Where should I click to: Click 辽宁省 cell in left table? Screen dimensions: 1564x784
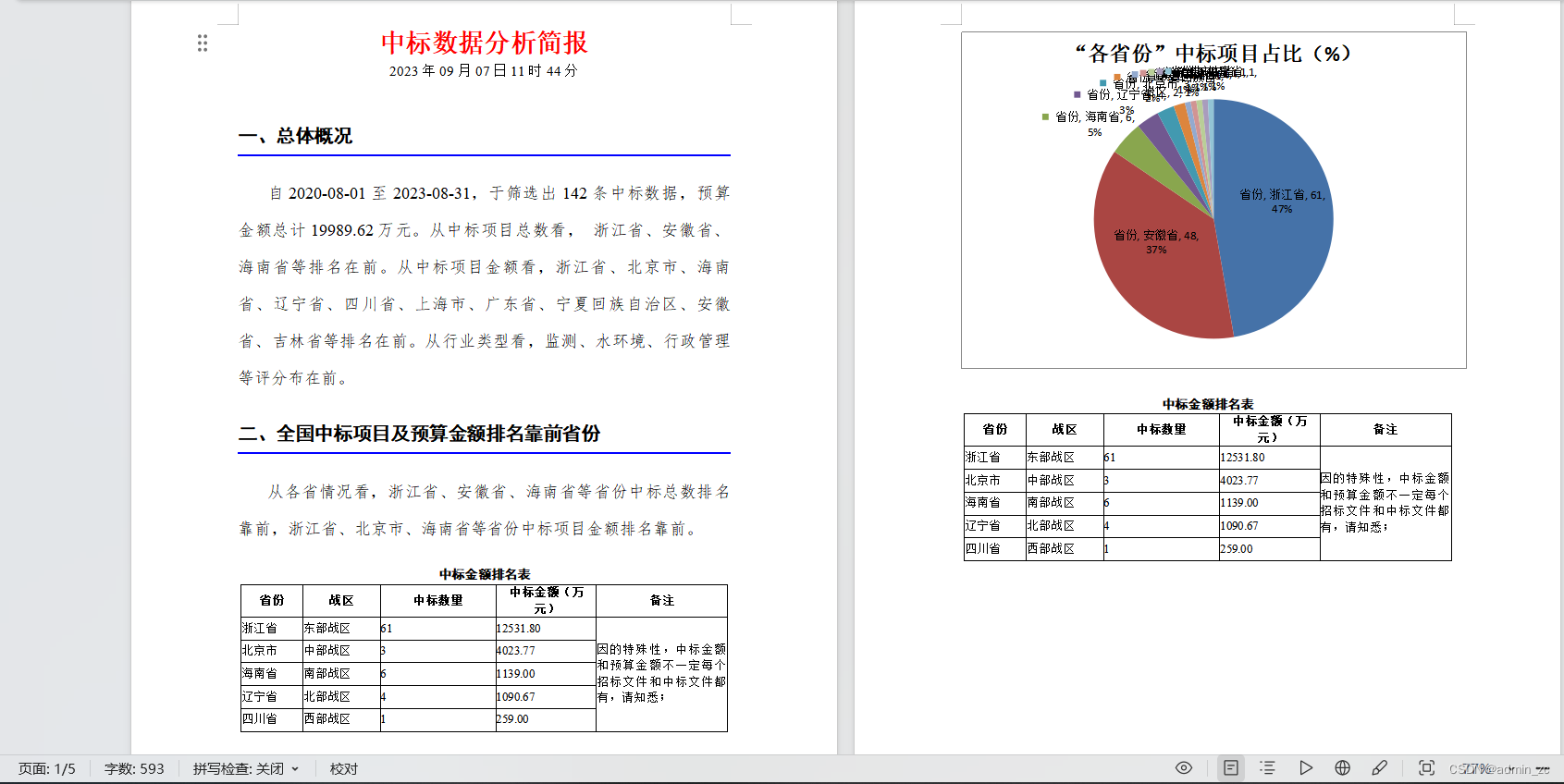point(272,697)
